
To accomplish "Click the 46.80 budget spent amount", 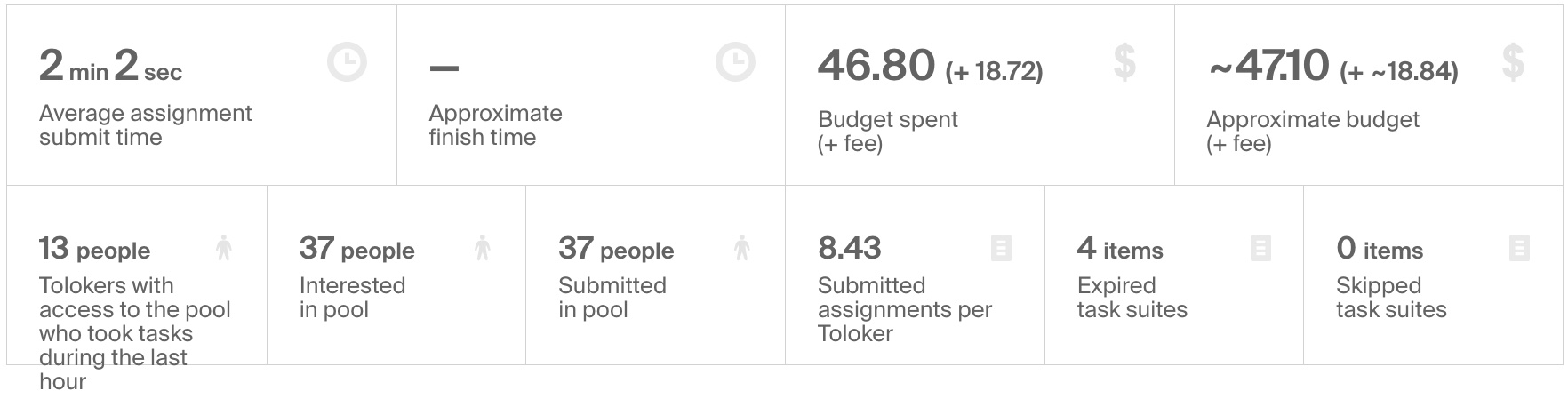I will click(x=876, y=66).
